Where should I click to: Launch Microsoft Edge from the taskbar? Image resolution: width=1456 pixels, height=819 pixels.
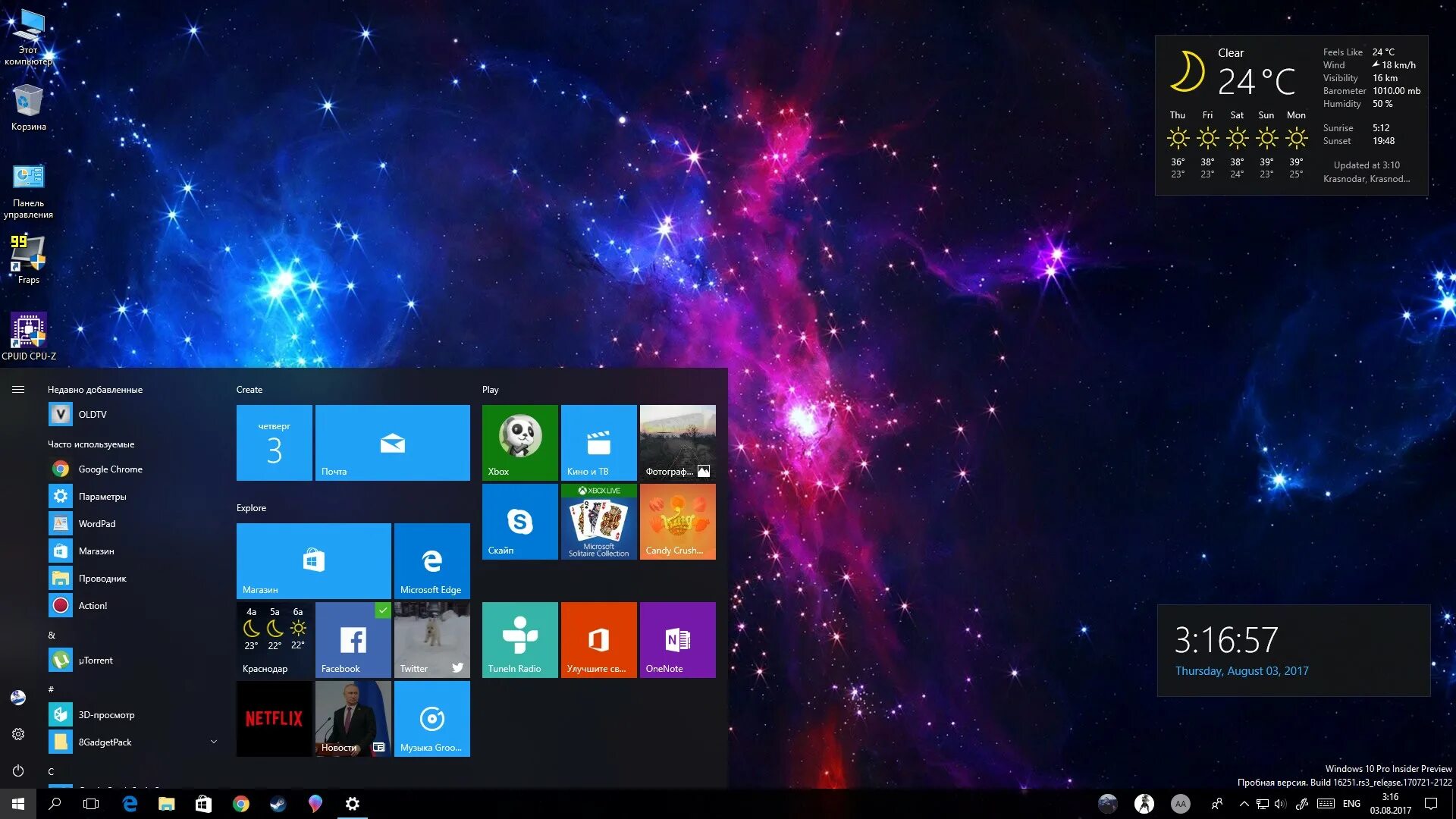[129, 803]
